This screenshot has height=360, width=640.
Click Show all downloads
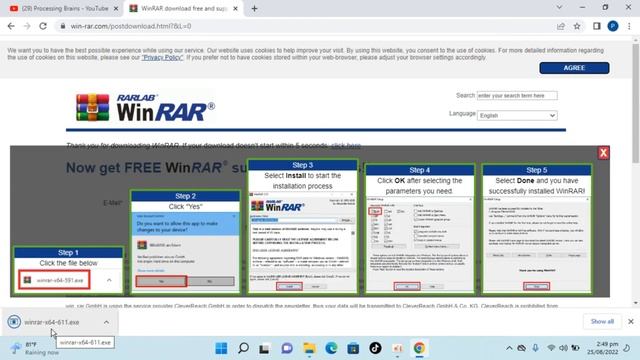point(602,322)
